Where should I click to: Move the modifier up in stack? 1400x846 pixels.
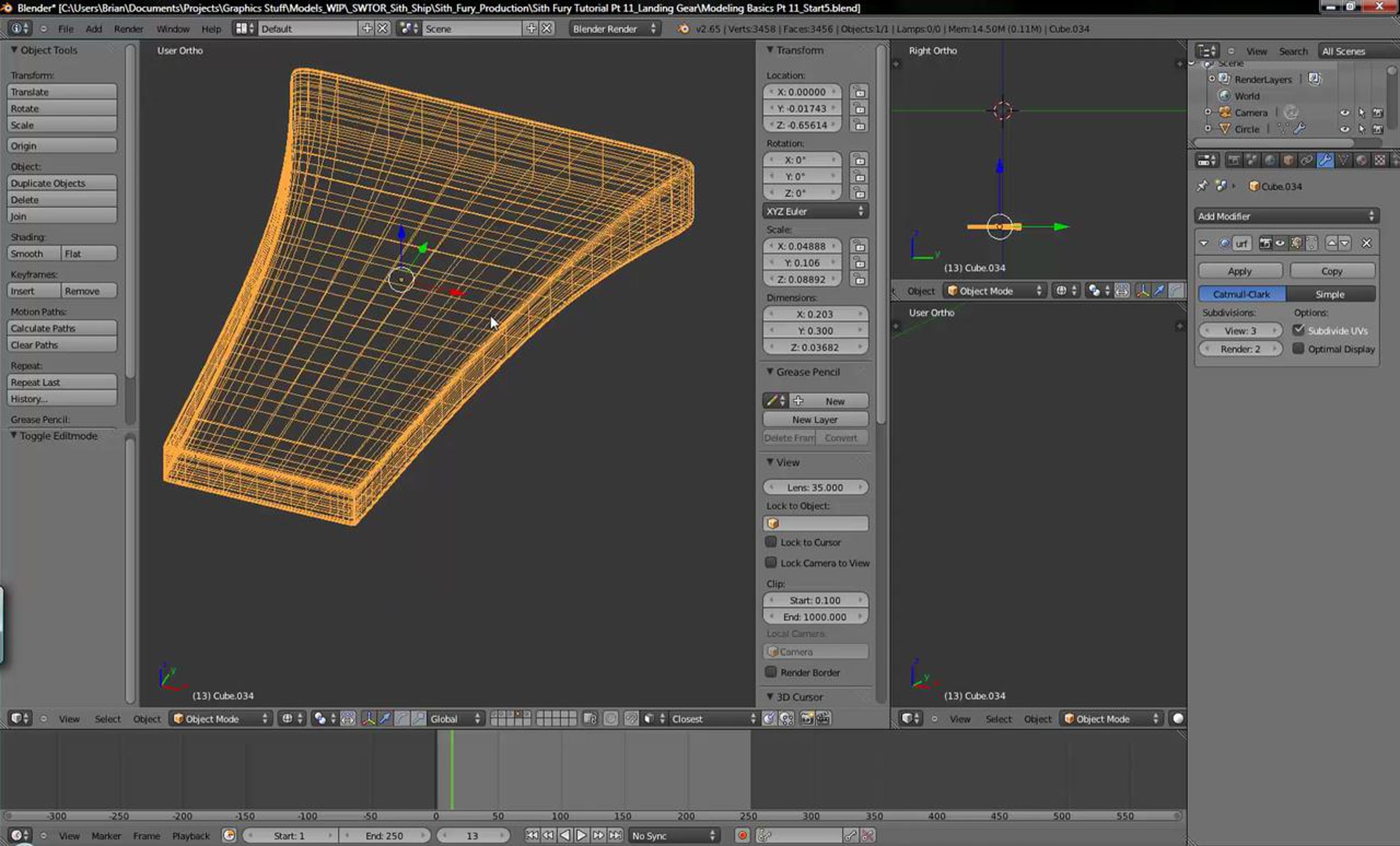point(1331,243)
